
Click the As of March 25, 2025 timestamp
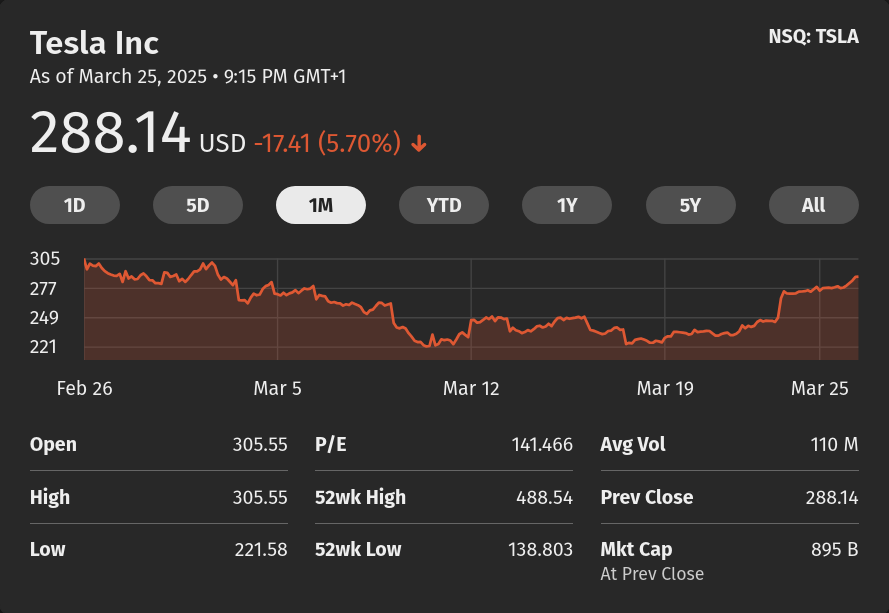pyautogui.click(x=188, y=76)
